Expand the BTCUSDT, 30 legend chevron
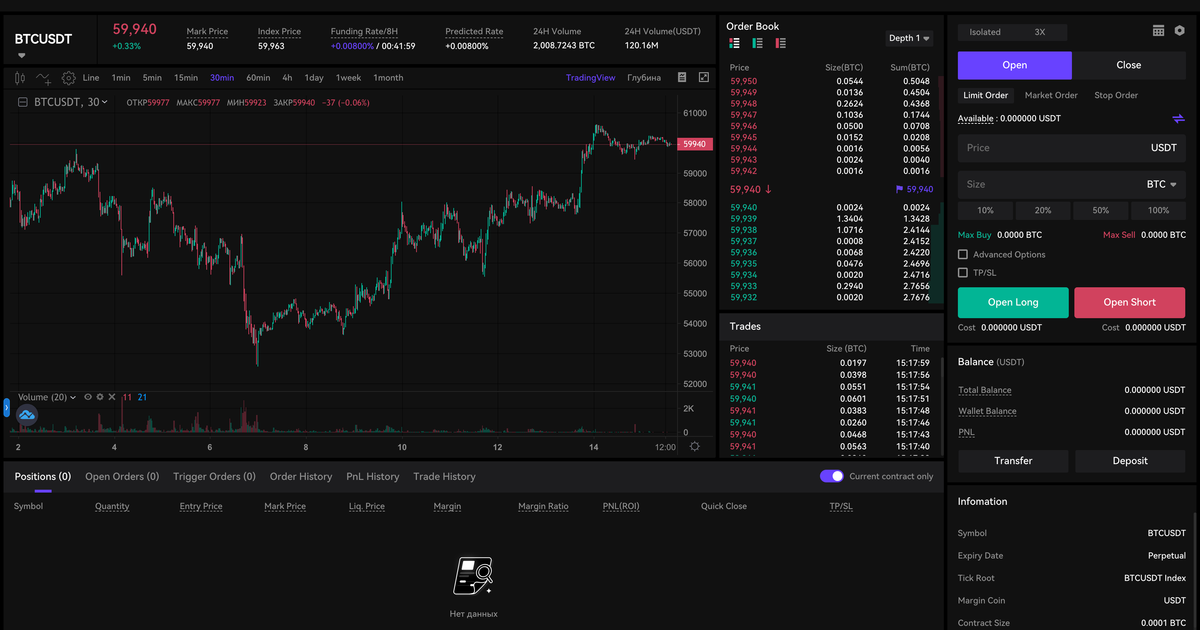This screenshot has height=630, width=1200. coord(105,102)
